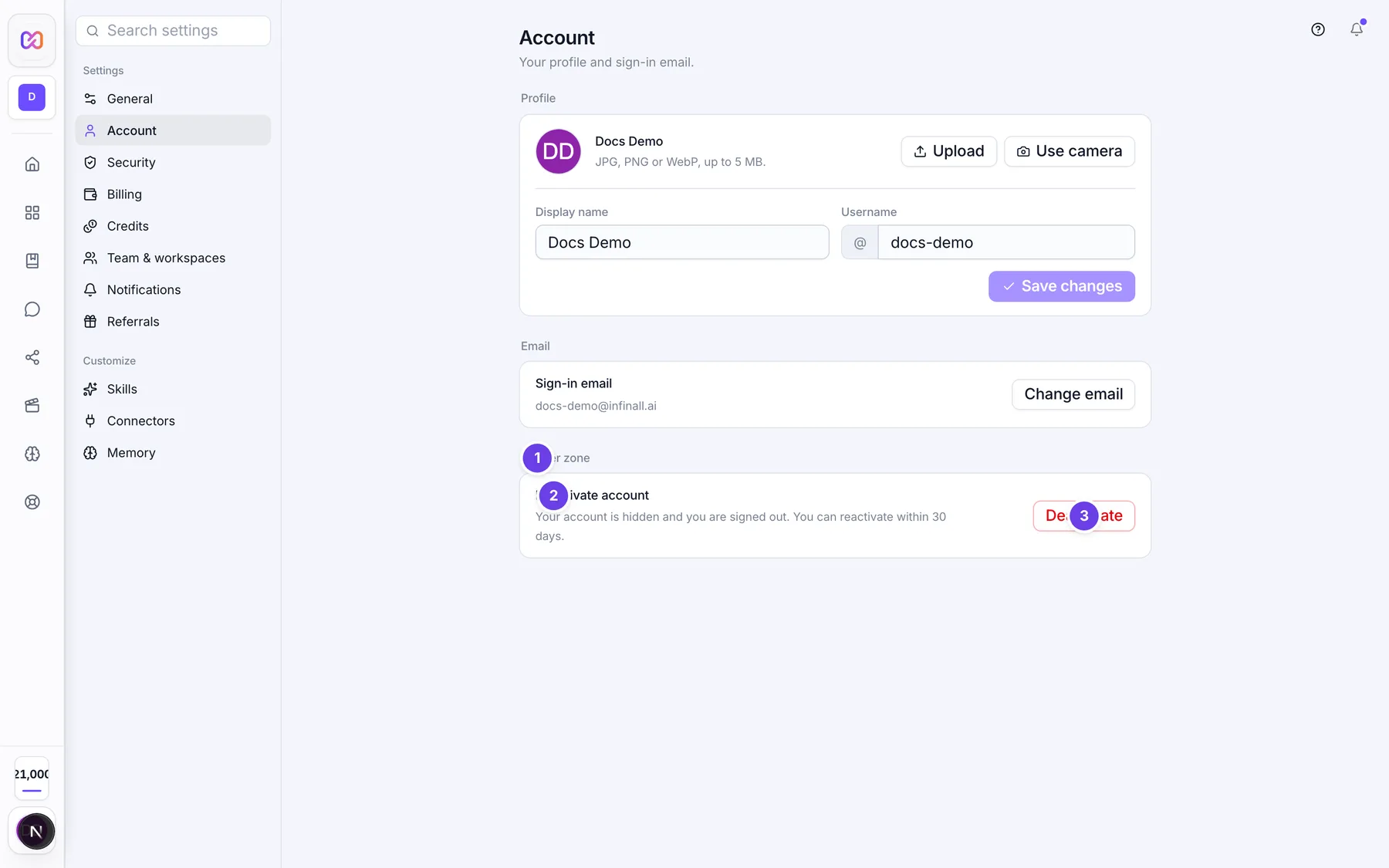The image size is (1389, 868).
Task: Open Credits settings
Action: (x=173, y=226)
